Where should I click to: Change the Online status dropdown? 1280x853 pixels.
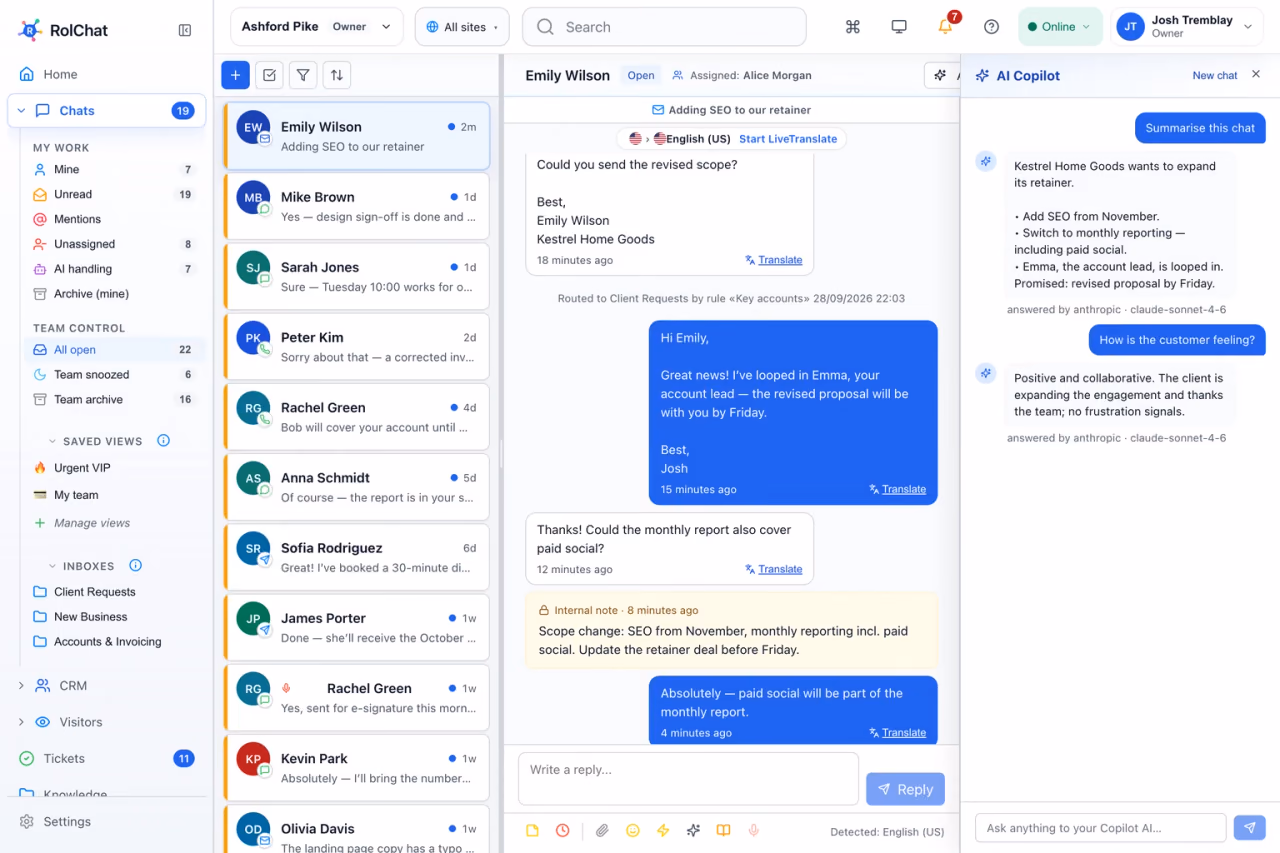(1059, 27)
